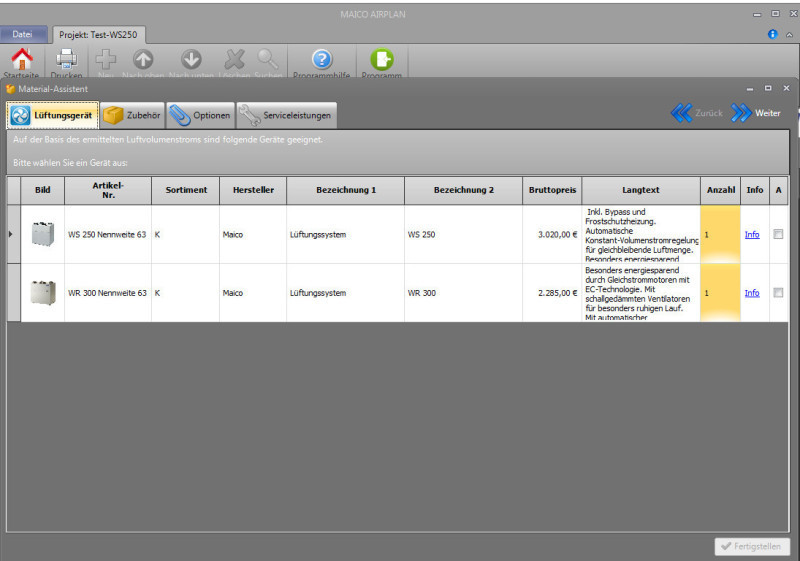Screen dimensions: 800x561
Task: Open the Serviceleistungen tab
Action: [x=287, y=115]
